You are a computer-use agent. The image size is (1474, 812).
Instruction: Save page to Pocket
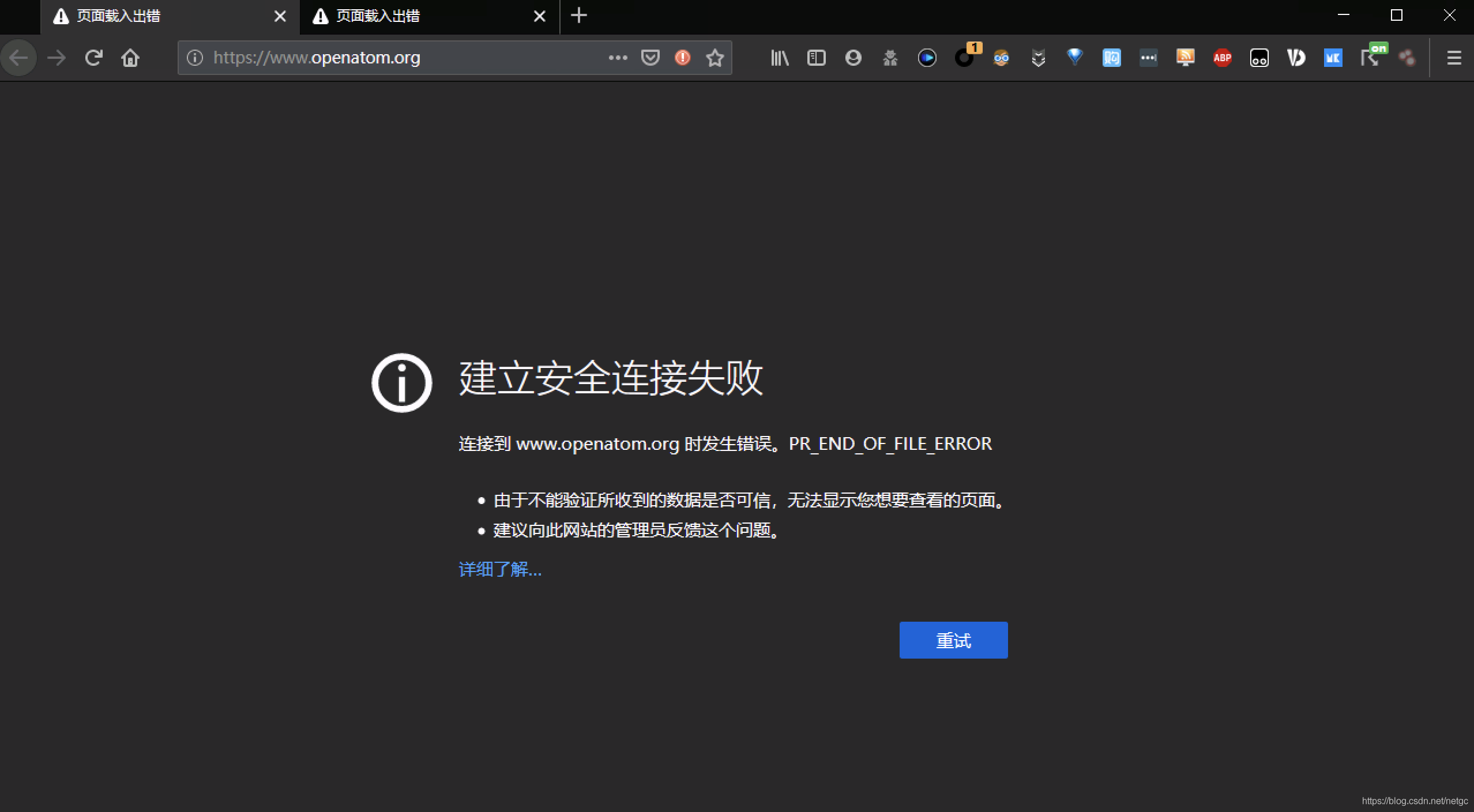(650, 58)
